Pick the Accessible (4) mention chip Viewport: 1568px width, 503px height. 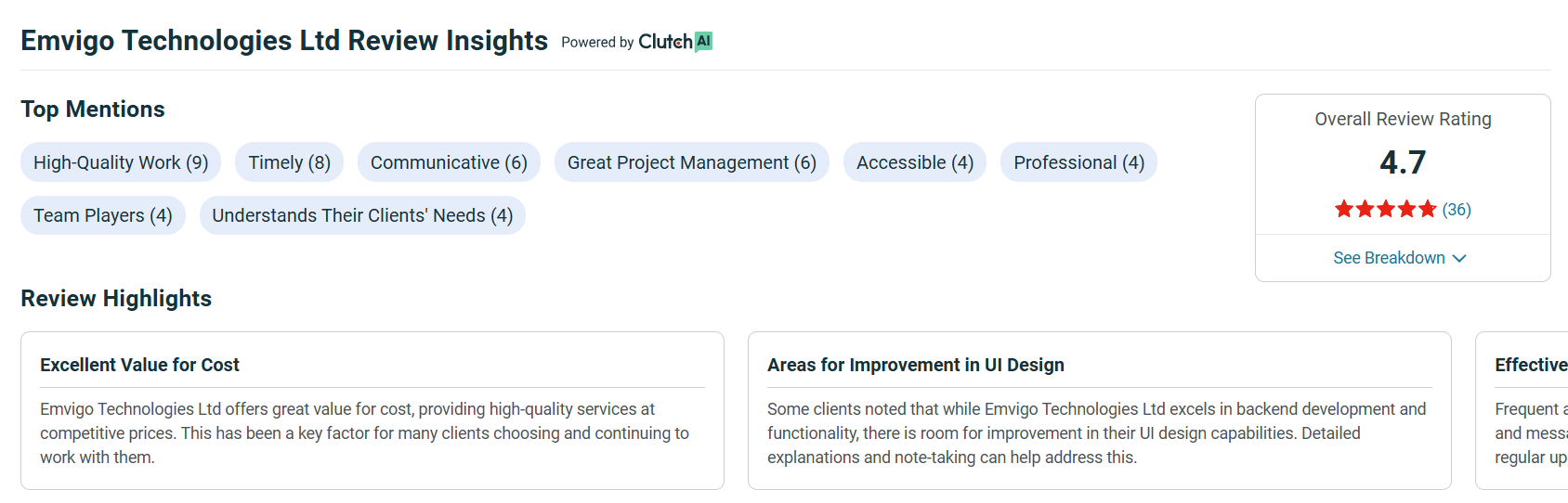pyautogui.click(x=915, y=162)
